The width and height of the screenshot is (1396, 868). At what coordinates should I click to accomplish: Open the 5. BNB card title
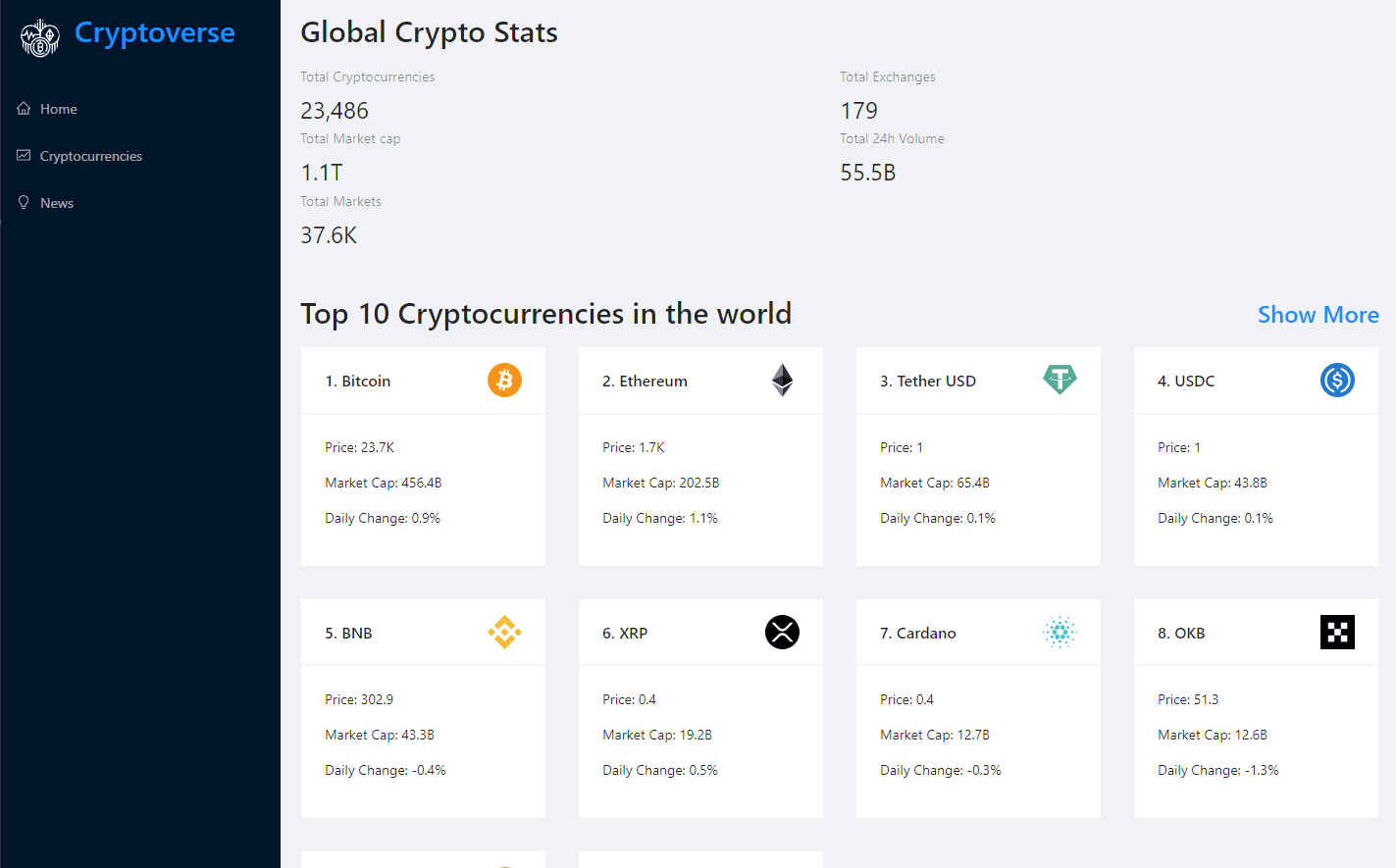[x=348, y=633]
